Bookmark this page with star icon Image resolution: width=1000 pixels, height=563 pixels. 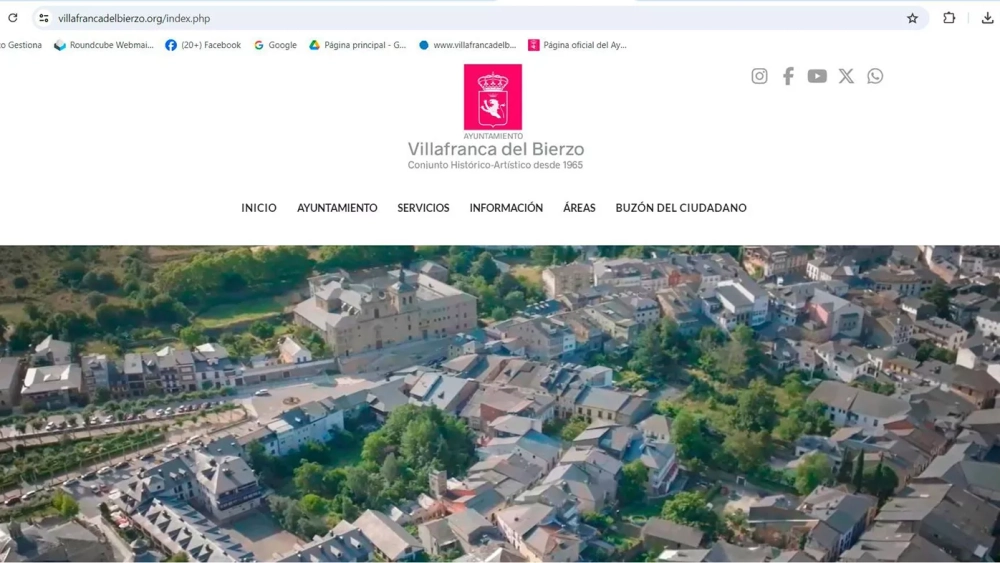pos(912,18)
